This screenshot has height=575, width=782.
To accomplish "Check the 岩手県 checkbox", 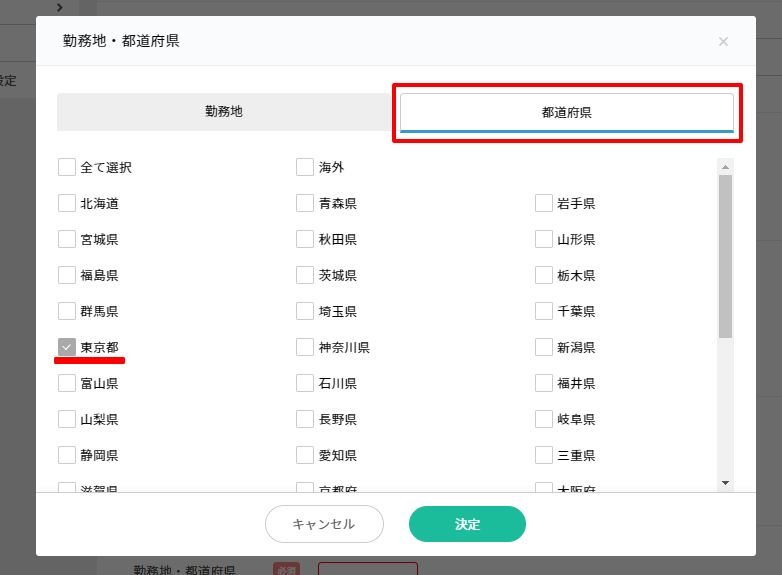I will (x=544, y=203).
